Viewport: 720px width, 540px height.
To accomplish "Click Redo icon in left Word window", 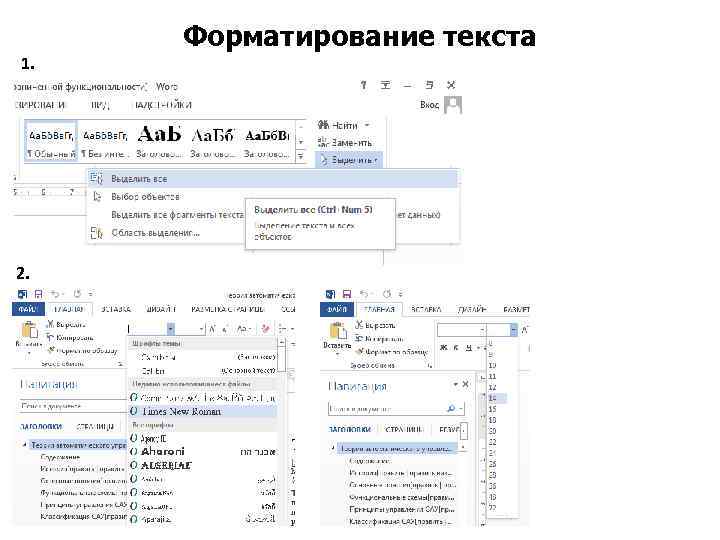I will pos(77,294).
